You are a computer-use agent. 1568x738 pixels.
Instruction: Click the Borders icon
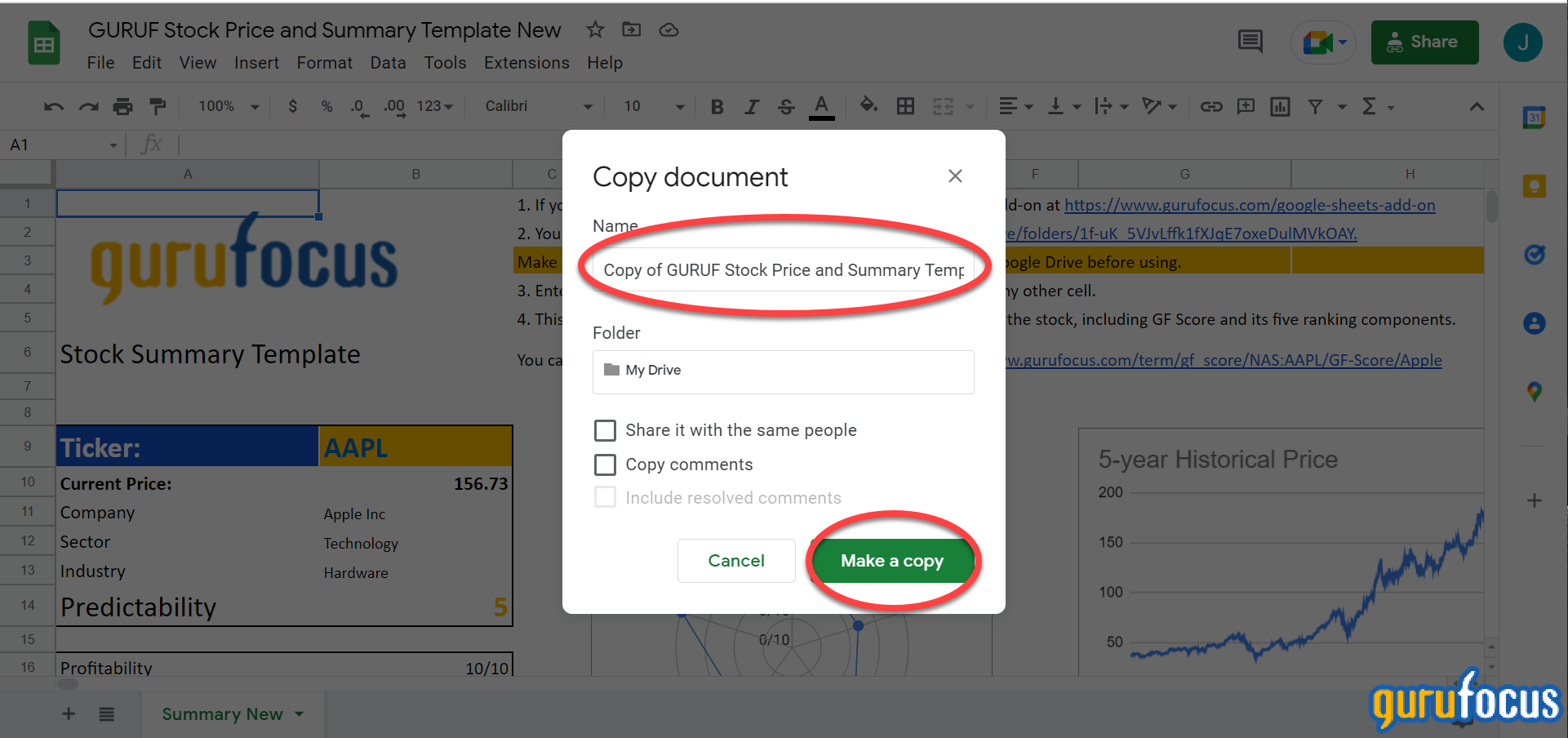pyautogui.click(x=905, y=106)
